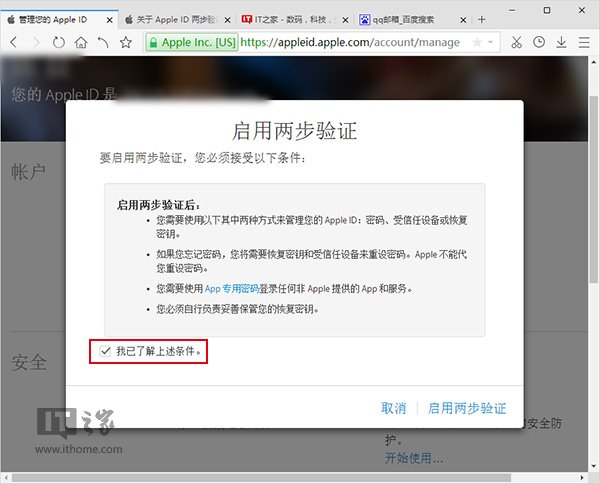The height and width of the screenshot is (484, 600).
Task: Bookmark page with the star icon
Action: 126,42
